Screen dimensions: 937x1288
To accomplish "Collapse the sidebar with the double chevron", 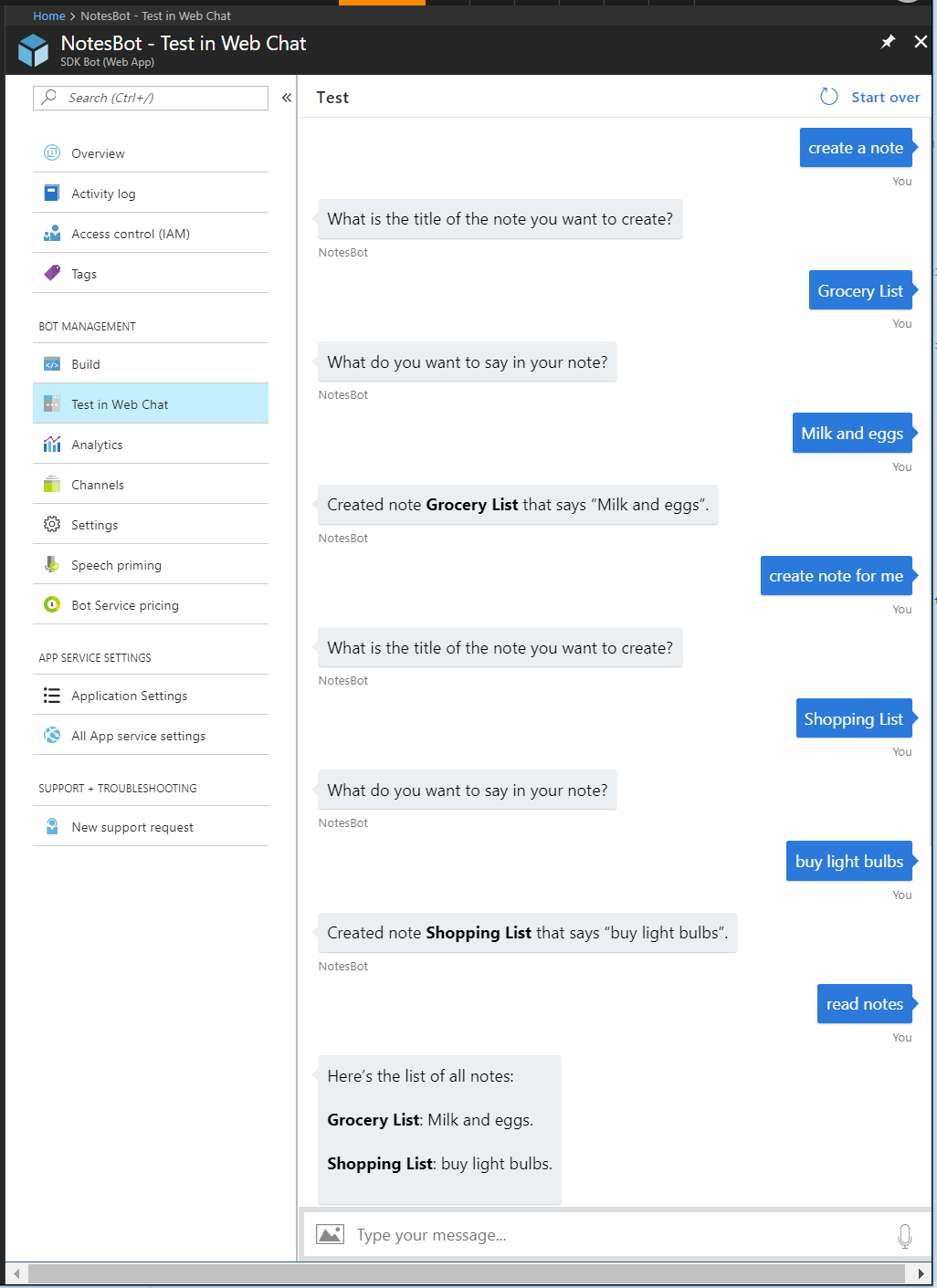I will (x=286, y=96).
